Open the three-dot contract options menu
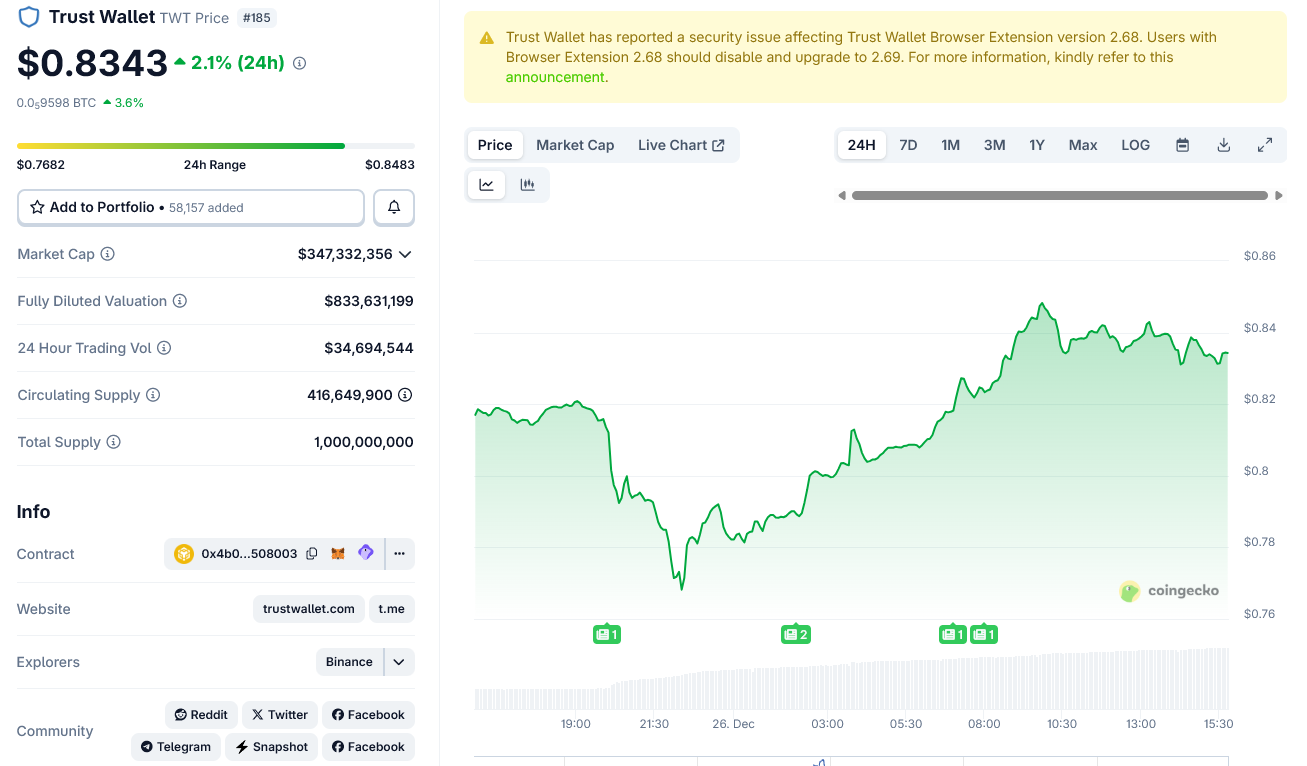This screenshot has width=1307, height=766. (x=399, y=552)
